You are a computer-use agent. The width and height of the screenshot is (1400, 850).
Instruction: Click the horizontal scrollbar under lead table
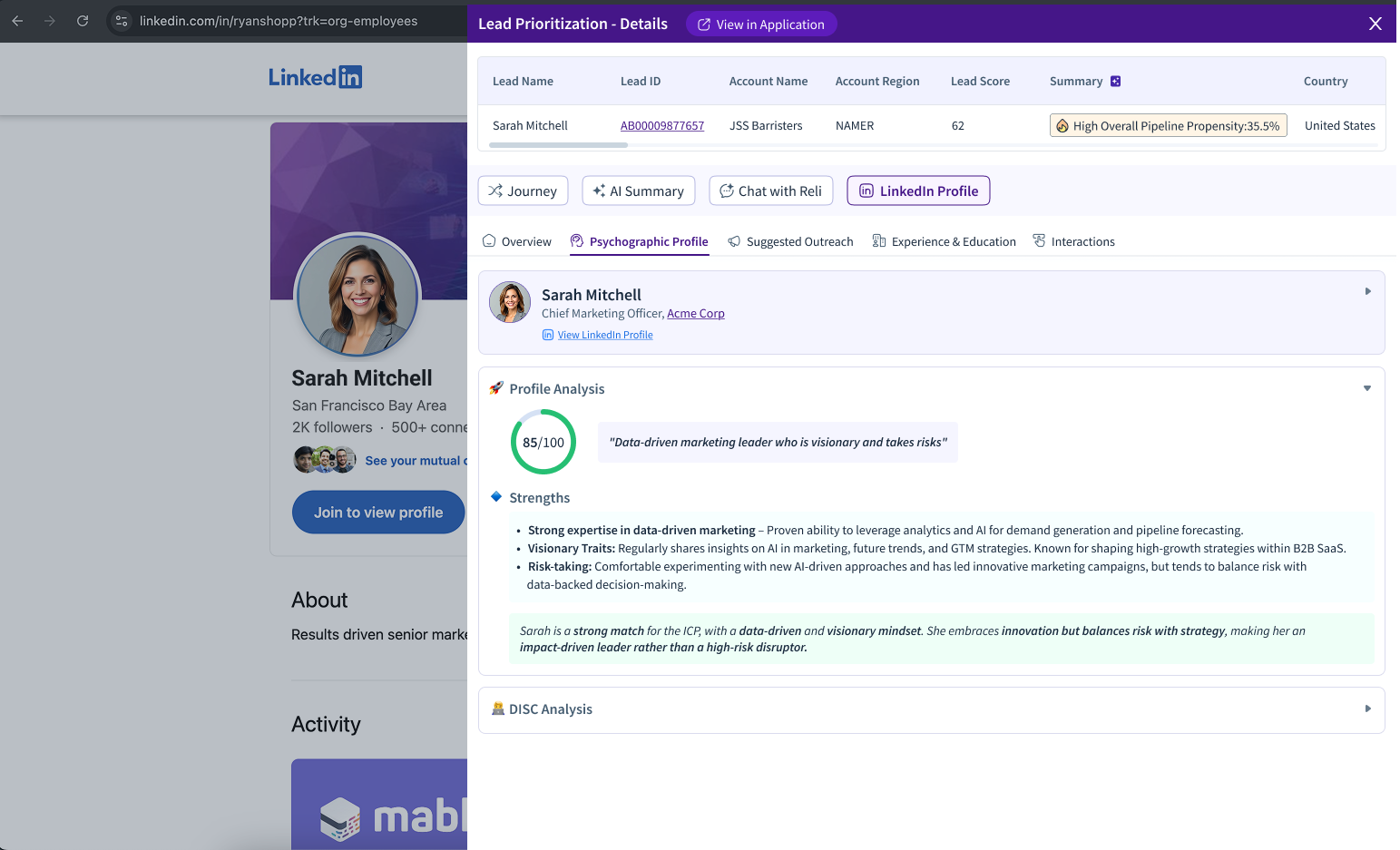[558, 145]
